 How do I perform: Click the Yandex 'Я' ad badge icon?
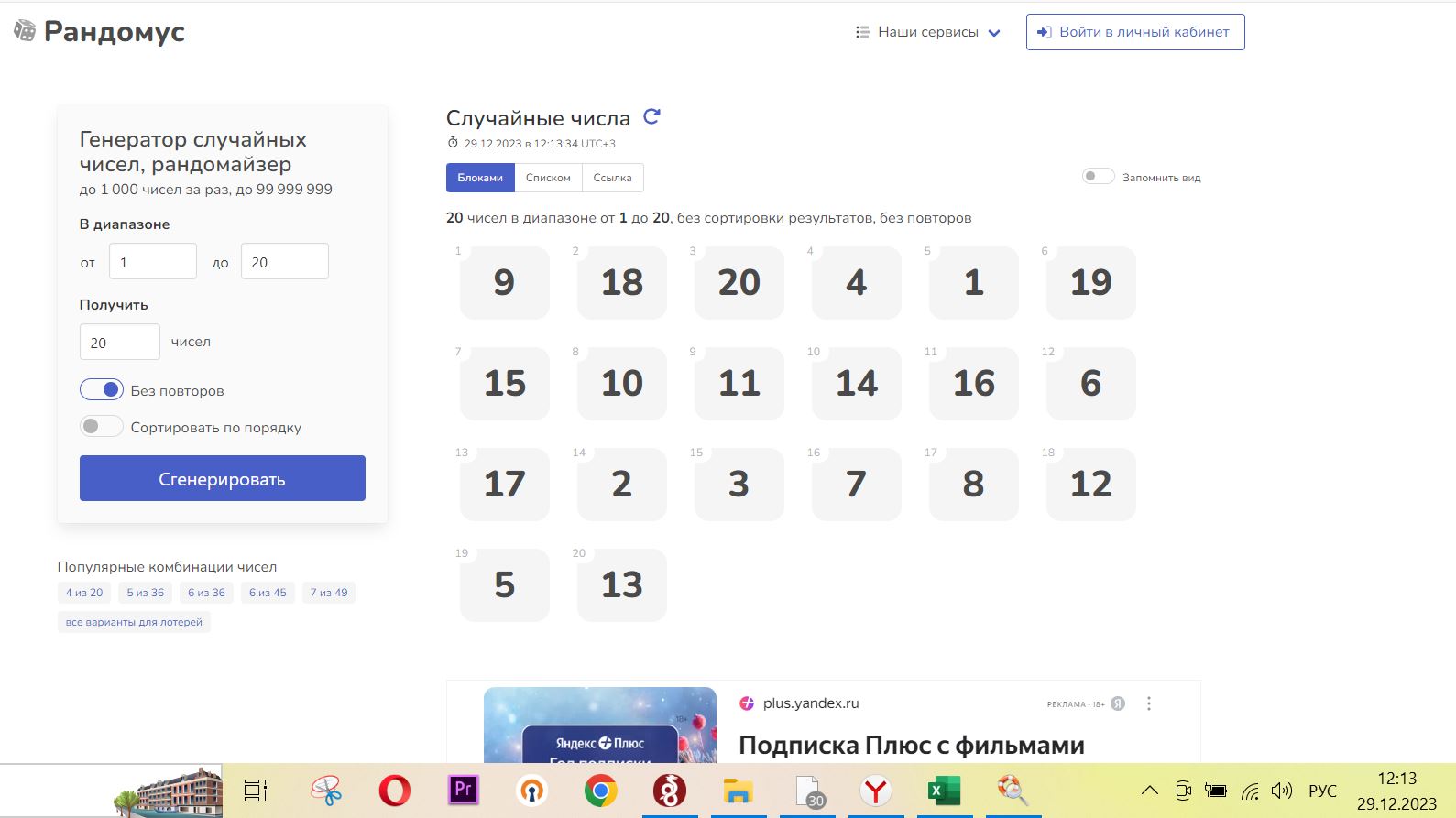click(x=1118, y=703)
